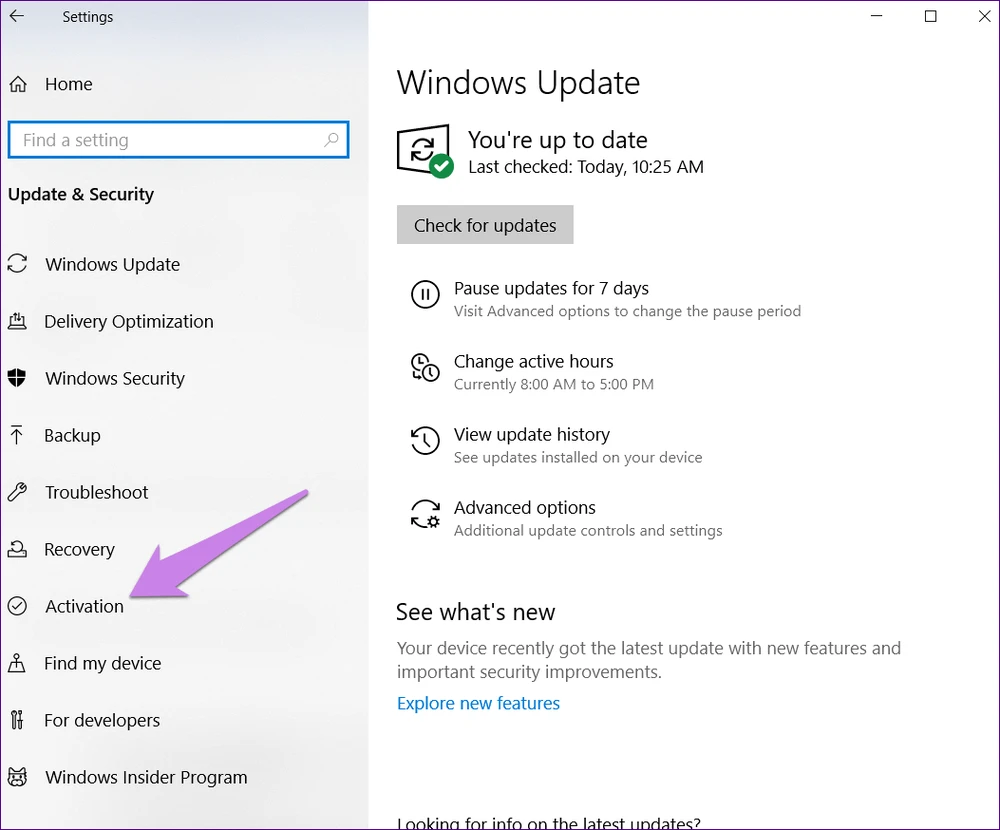Open Windows Security shield icon
The height and width of the screenshot is (830, 1000).
[x=17, y=378]
